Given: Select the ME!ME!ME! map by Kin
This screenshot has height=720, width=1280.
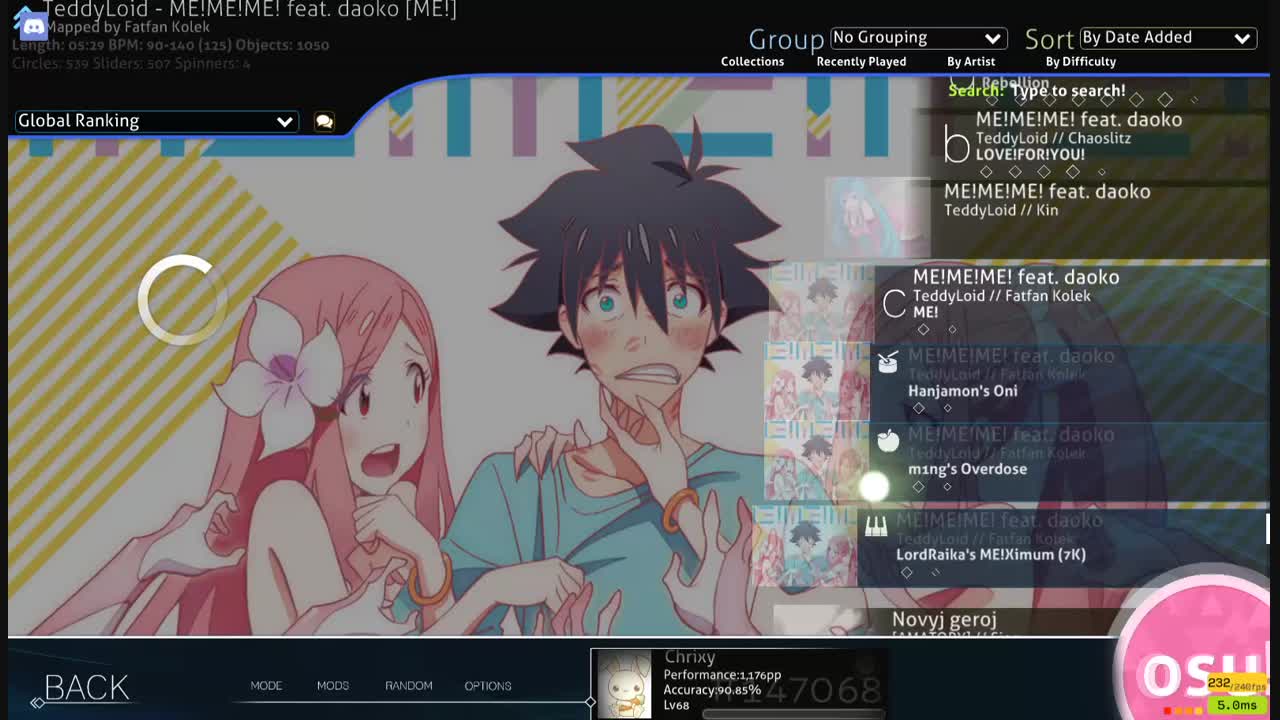Looking at the screenshot, I should (1047, 217).
